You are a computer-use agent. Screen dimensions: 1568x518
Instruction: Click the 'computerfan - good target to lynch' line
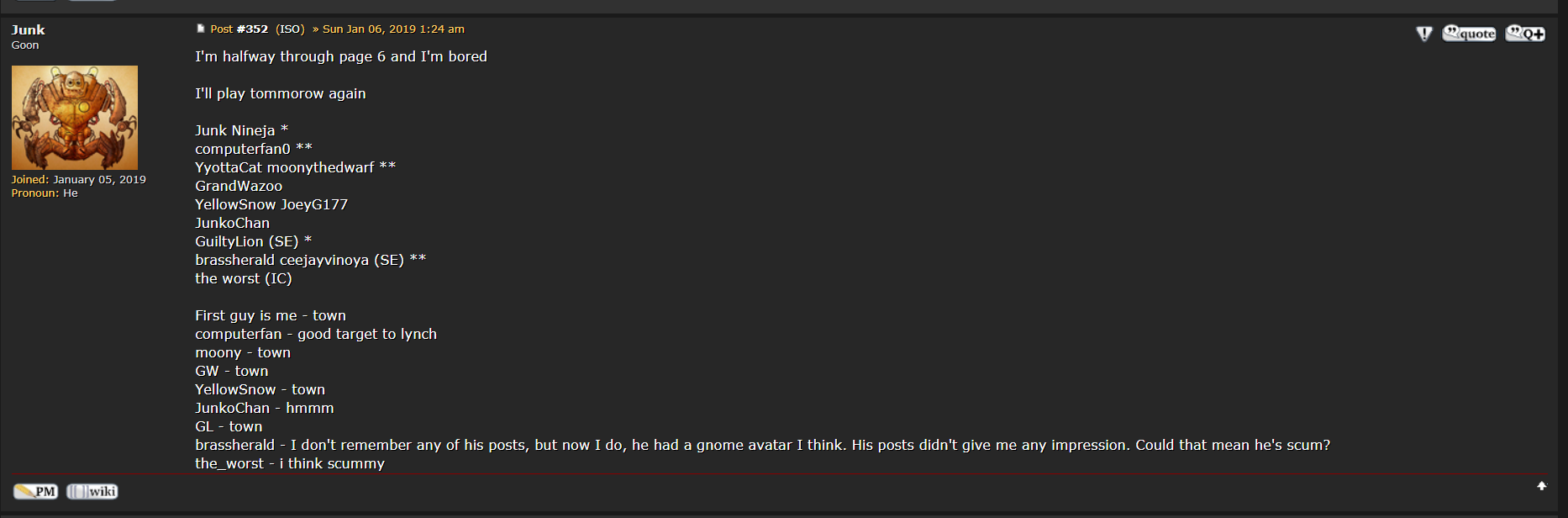[x=316, y=334]
